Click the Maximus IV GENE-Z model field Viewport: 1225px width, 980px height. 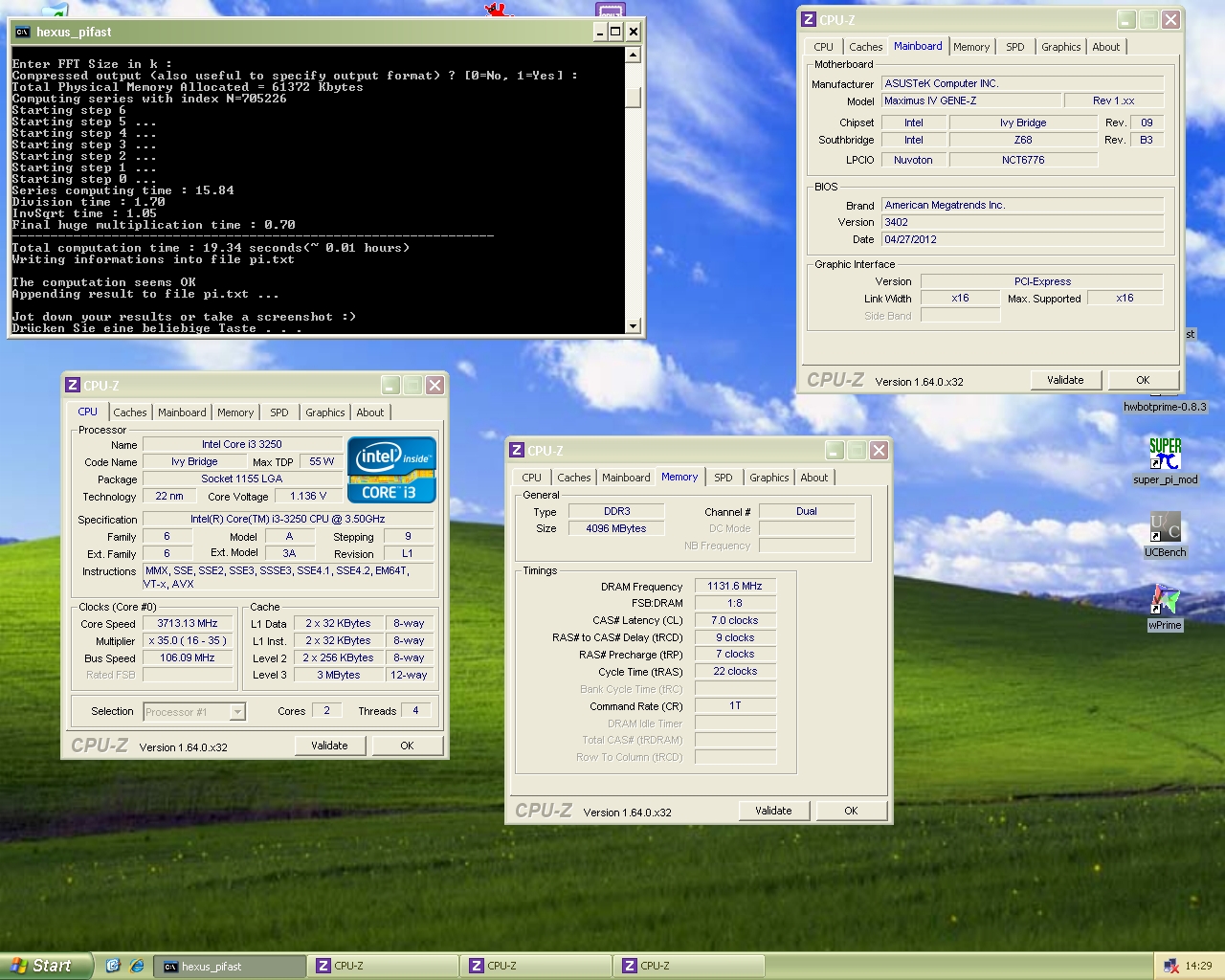pos(971,100)
